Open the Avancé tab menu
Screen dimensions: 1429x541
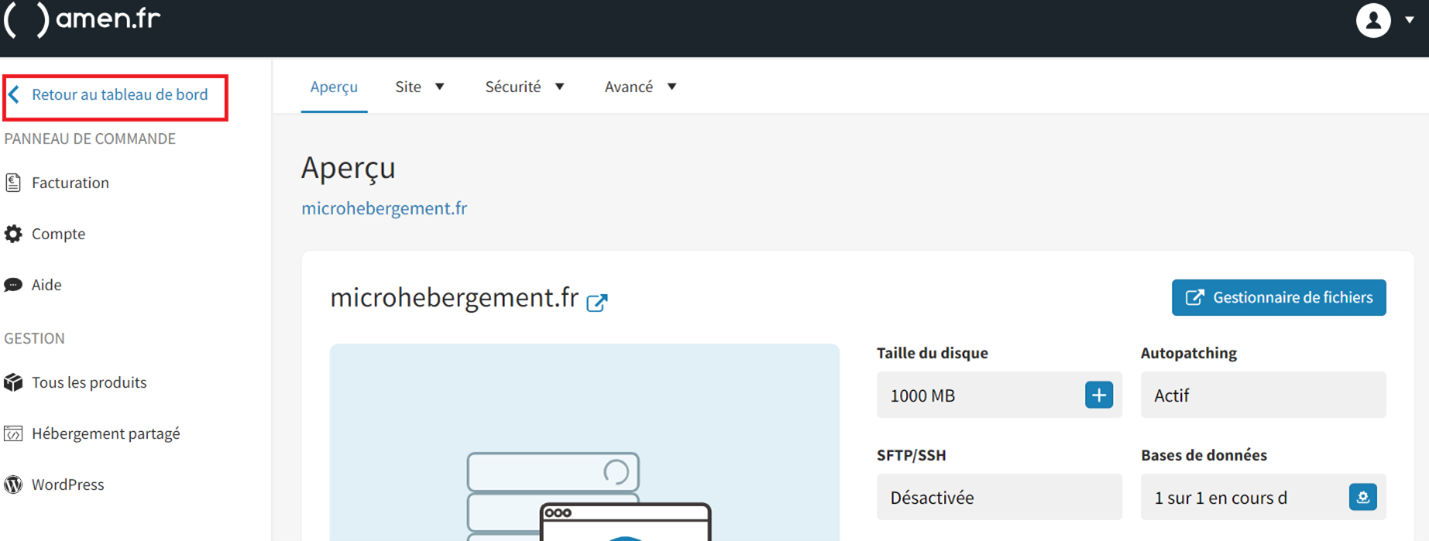(x=629, y=87)
